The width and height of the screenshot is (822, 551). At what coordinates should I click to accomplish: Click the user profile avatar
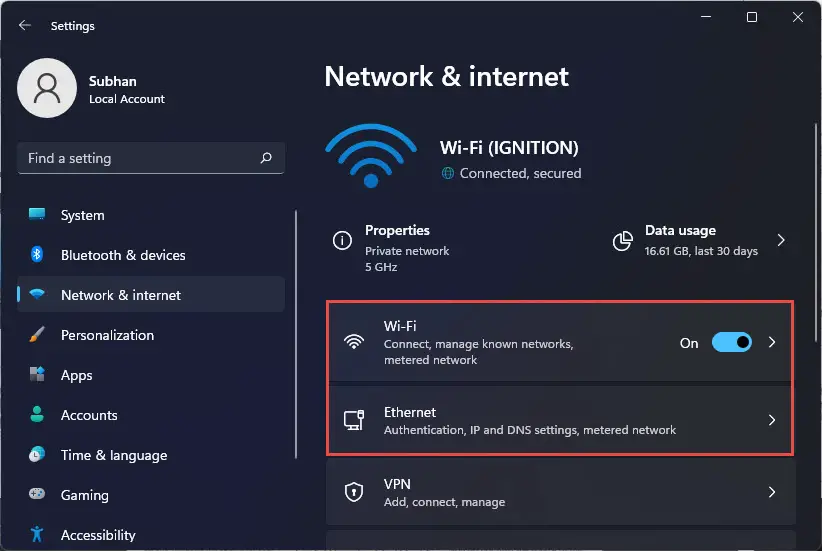pos(47,88)
